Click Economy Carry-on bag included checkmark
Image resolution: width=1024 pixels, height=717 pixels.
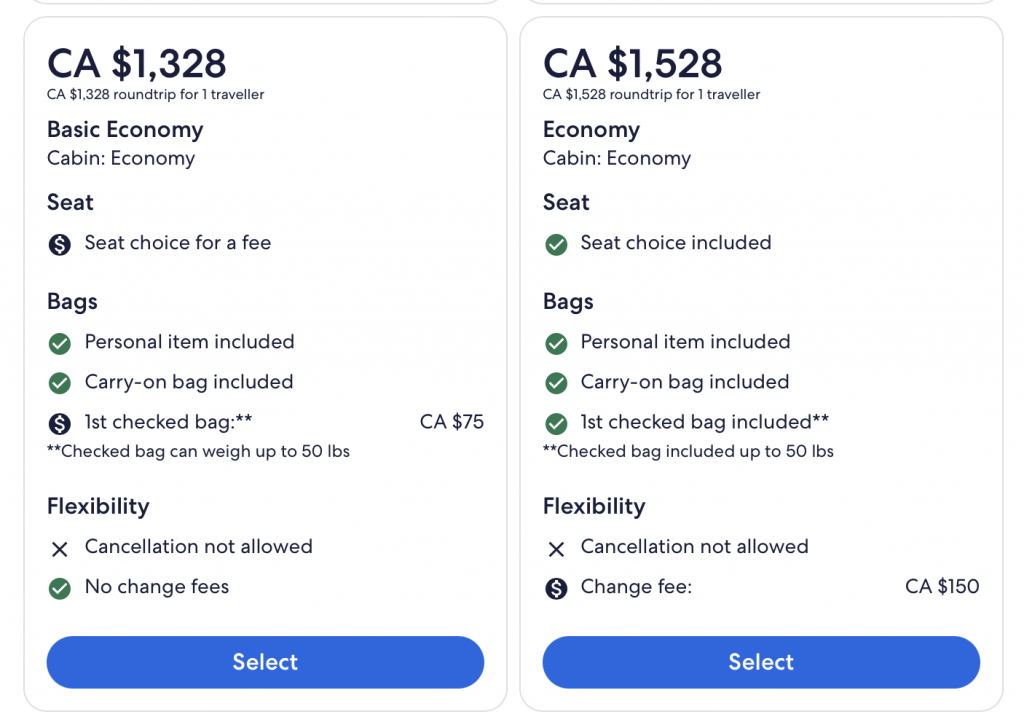[x=556, y=383]
